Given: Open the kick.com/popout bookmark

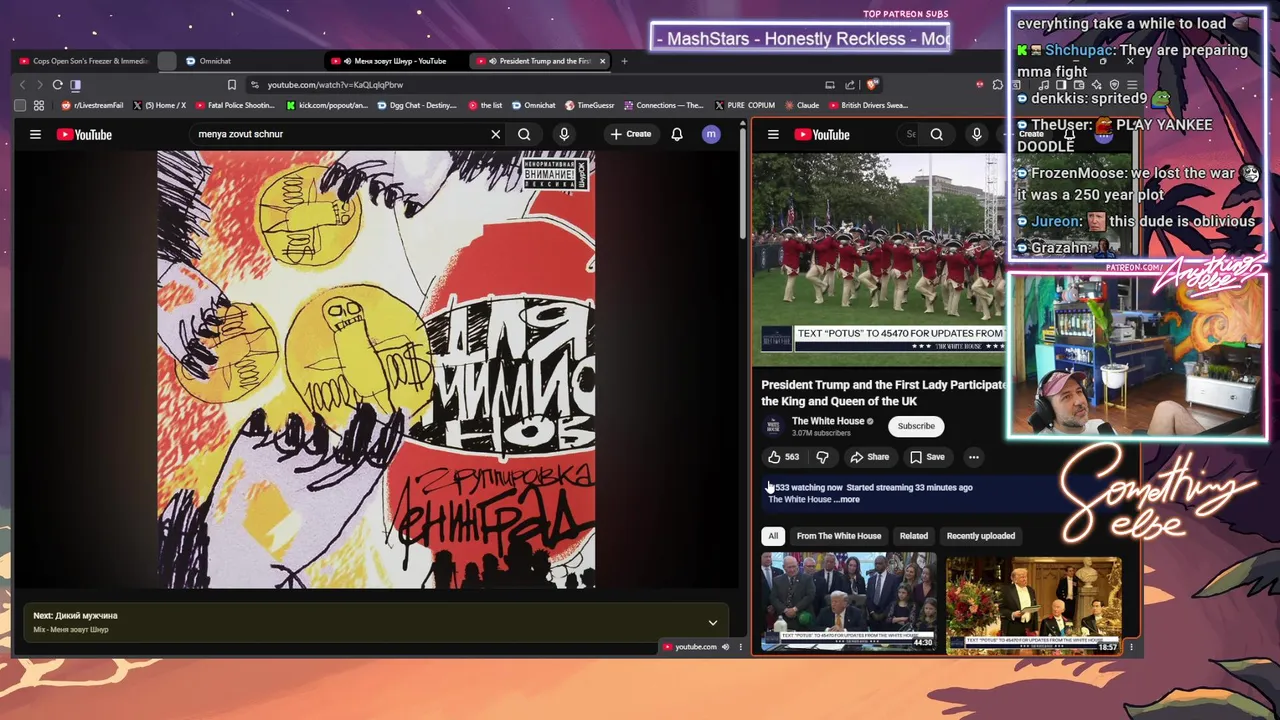Looking at the screenshot, I should [x=327, y=105].
